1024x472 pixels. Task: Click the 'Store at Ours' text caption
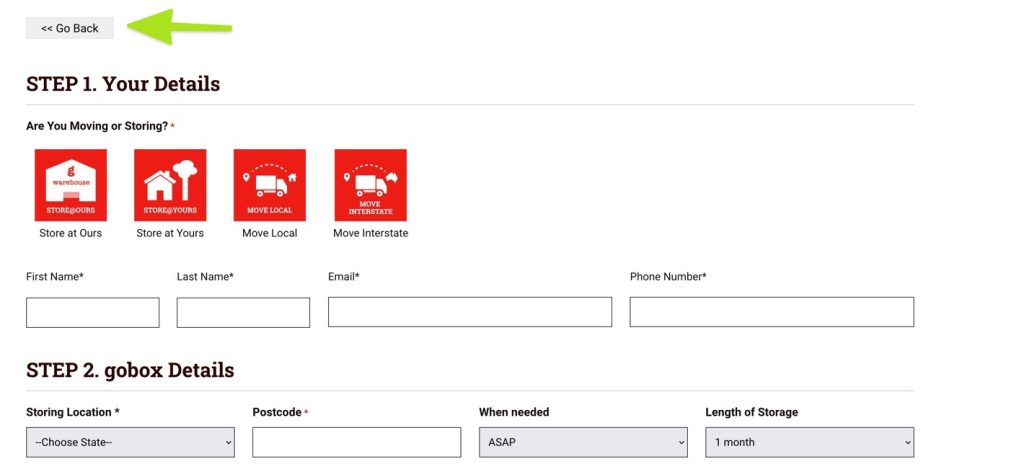[x=70, y=233]
